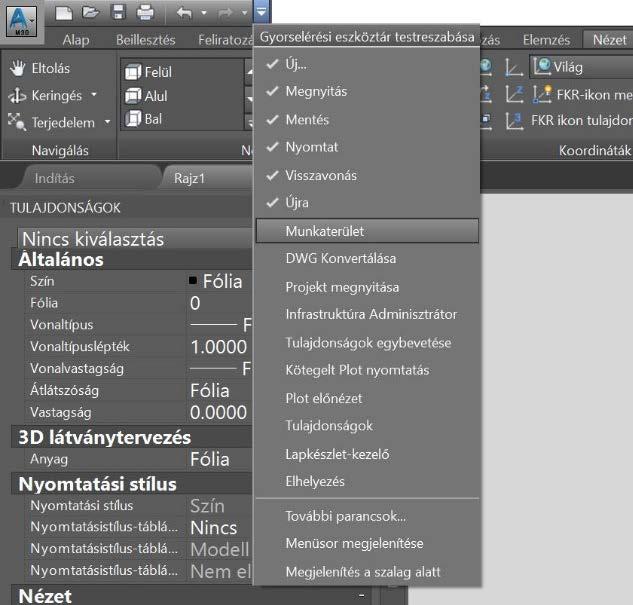The width and height of the screenshot is (633, 605).
Task: Collapse the Nyomtatási stílus section
Action: click(132, 484)
